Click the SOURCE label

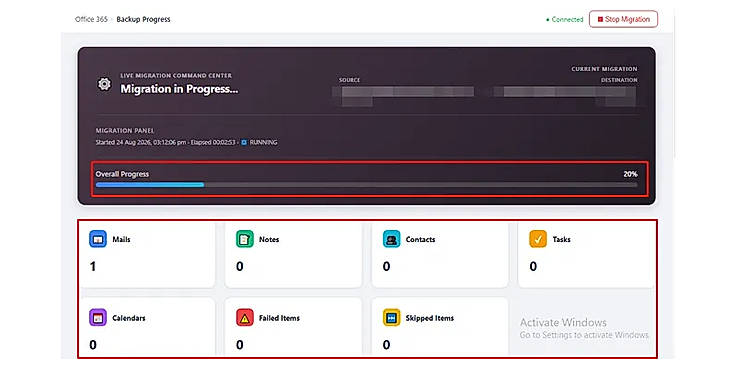tap(350, 80)
